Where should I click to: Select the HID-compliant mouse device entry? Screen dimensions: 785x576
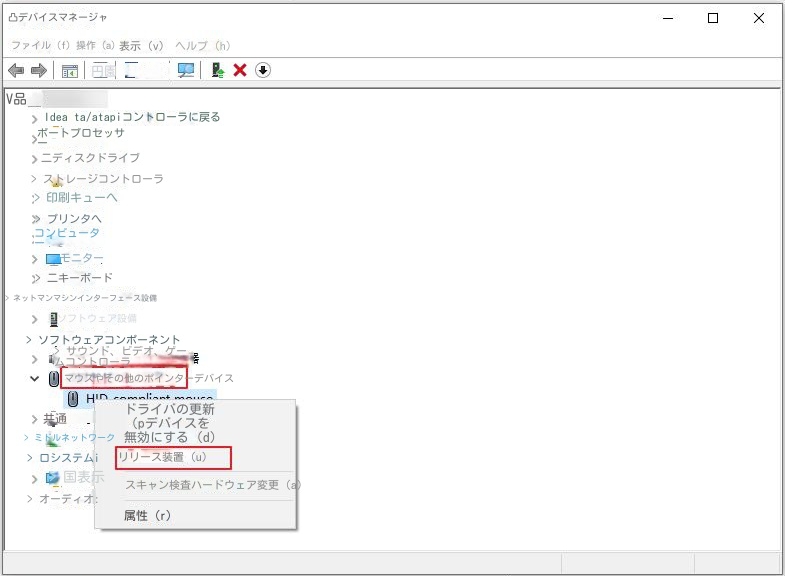(x=149, y=399)
